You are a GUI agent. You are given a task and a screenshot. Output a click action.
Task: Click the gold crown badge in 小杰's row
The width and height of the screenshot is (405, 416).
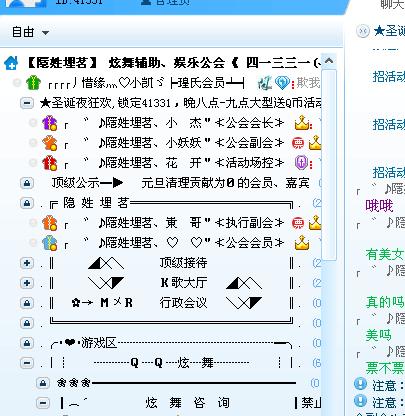point(302,123)
